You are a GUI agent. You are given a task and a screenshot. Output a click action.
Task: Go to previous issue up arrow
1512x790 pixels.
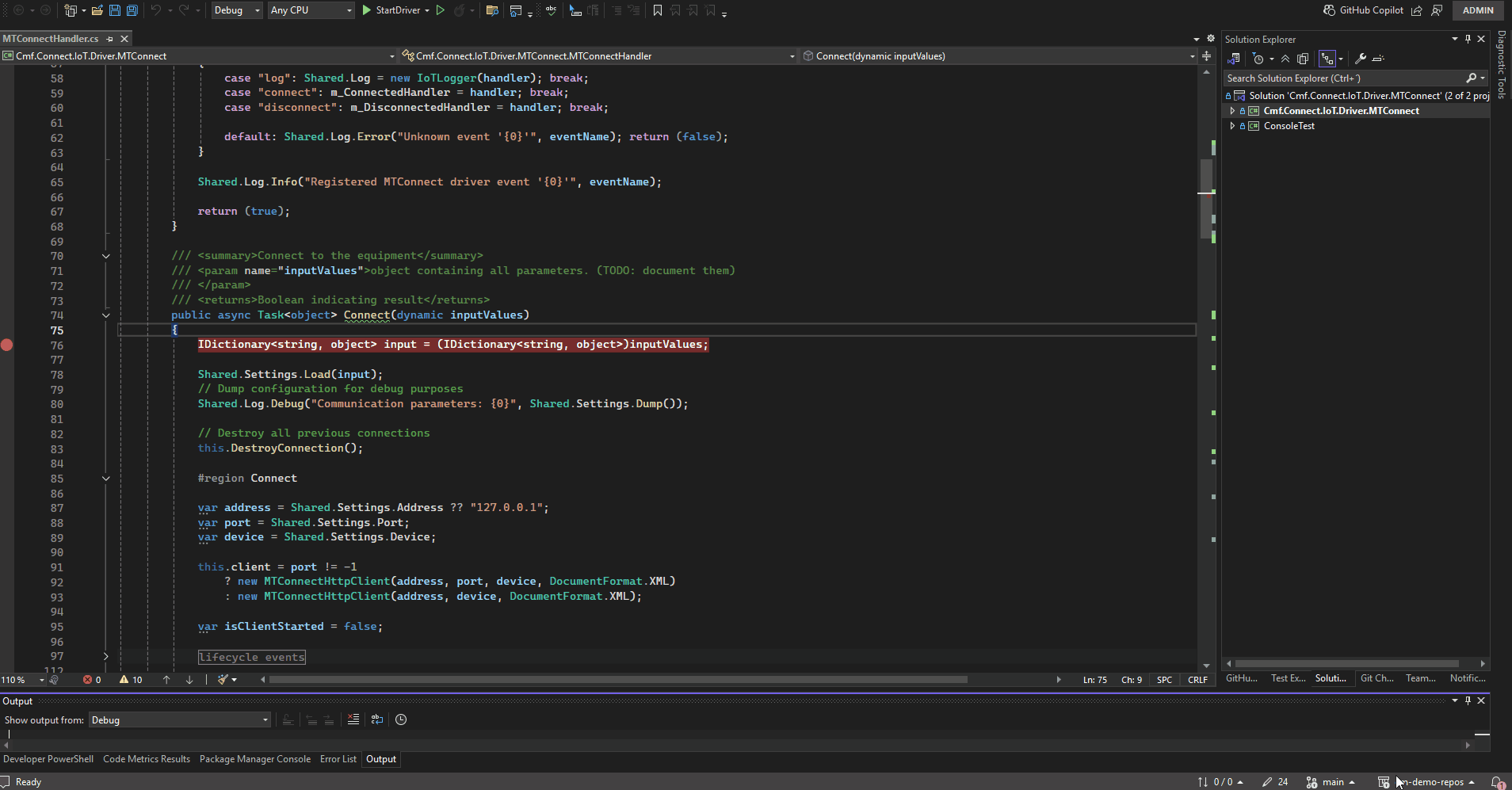point(166,680)
